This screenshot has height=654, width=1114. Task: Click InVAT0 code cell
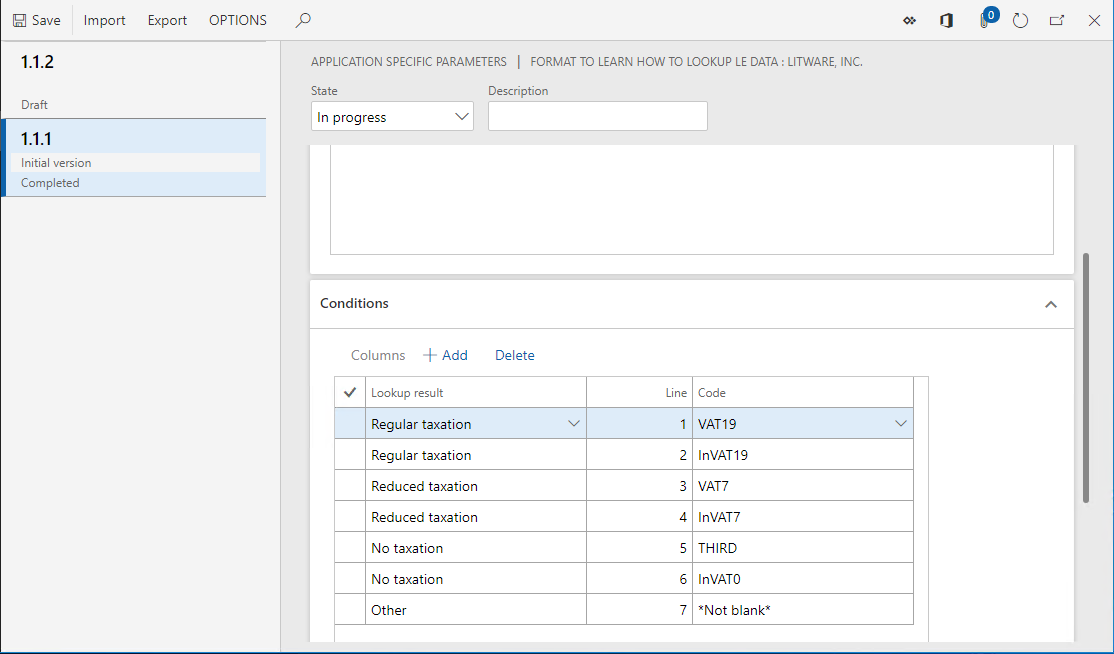pos(803,579)
